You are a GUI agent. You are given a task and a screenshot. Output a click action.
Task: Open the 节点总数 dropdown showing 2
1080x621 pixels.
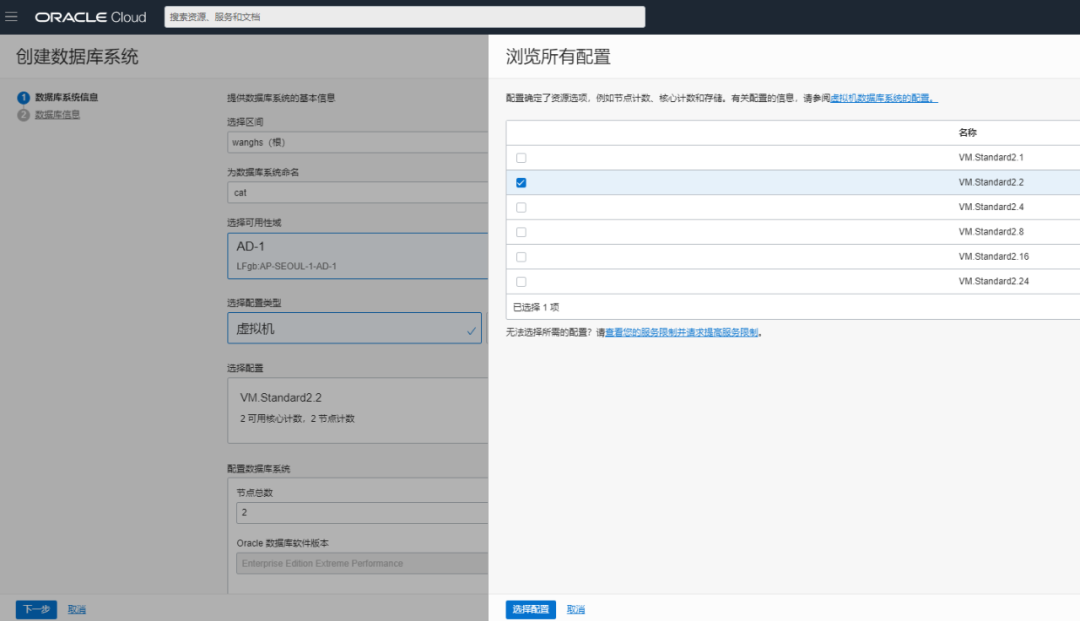pos(362,512)
